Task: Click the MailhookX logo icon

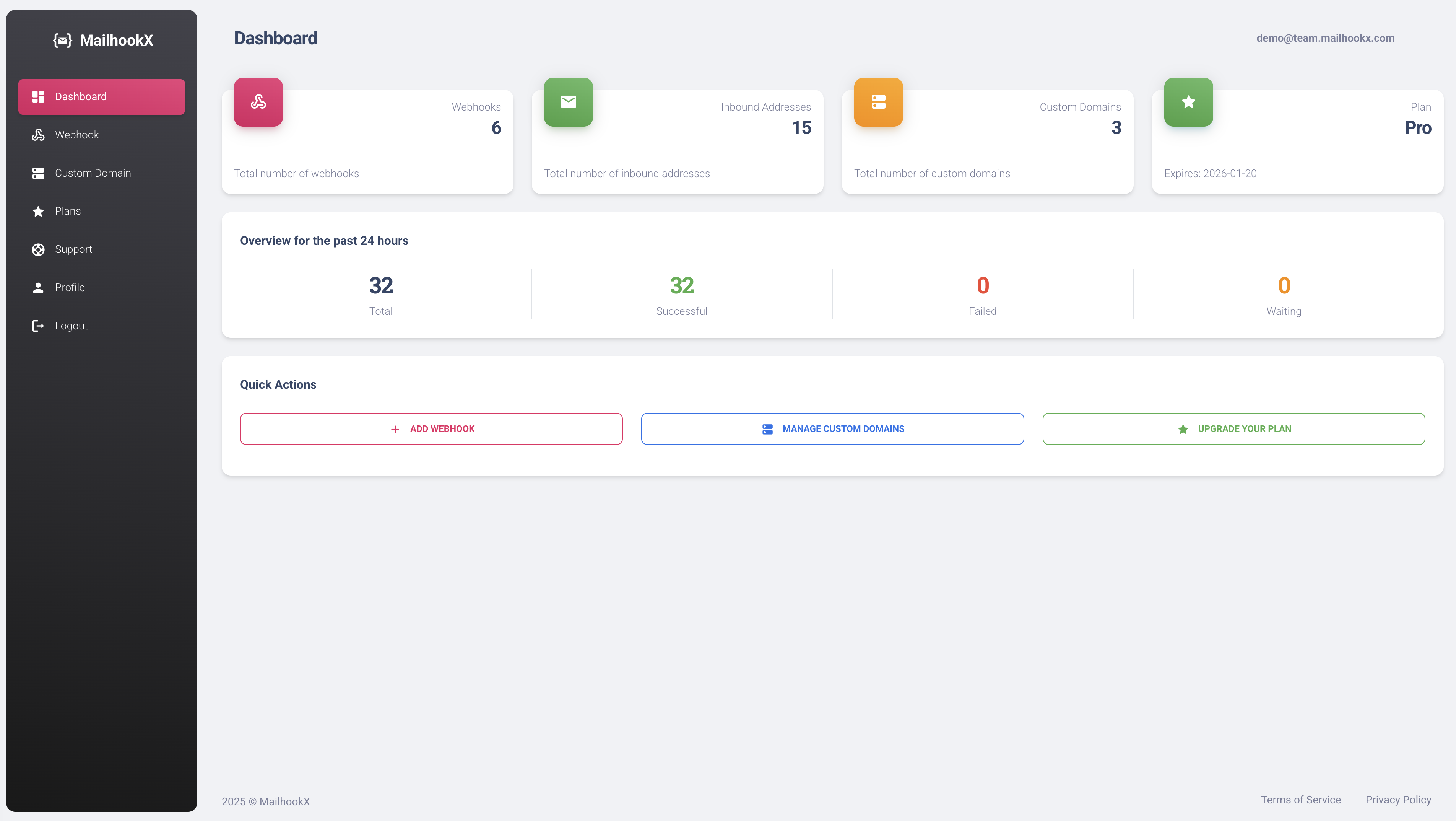Action: 63,40
